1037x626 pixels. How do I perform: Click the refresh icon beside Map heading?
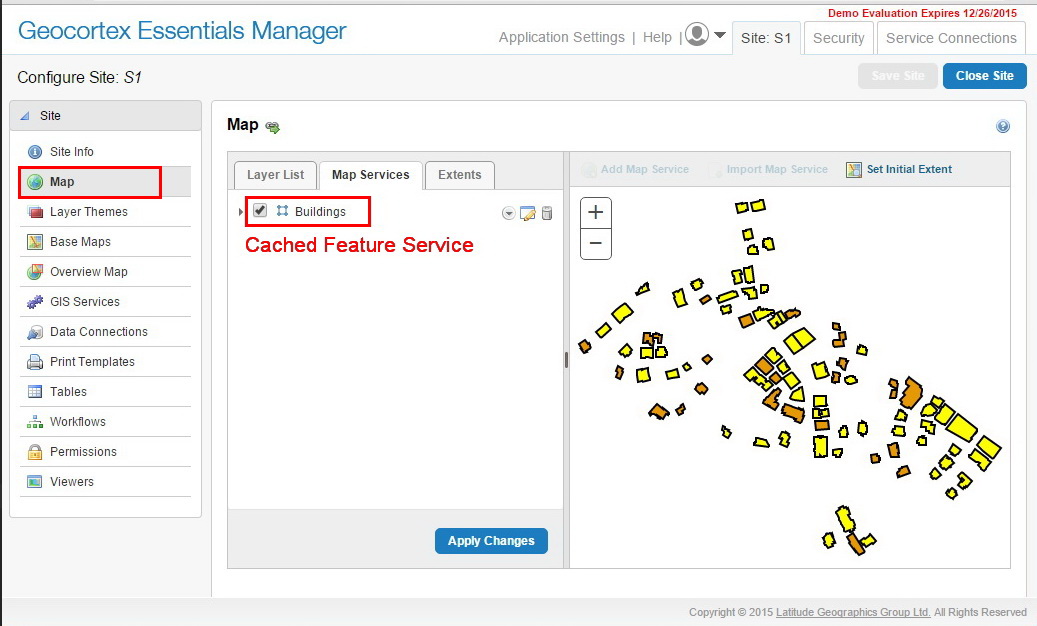[272, 127]
